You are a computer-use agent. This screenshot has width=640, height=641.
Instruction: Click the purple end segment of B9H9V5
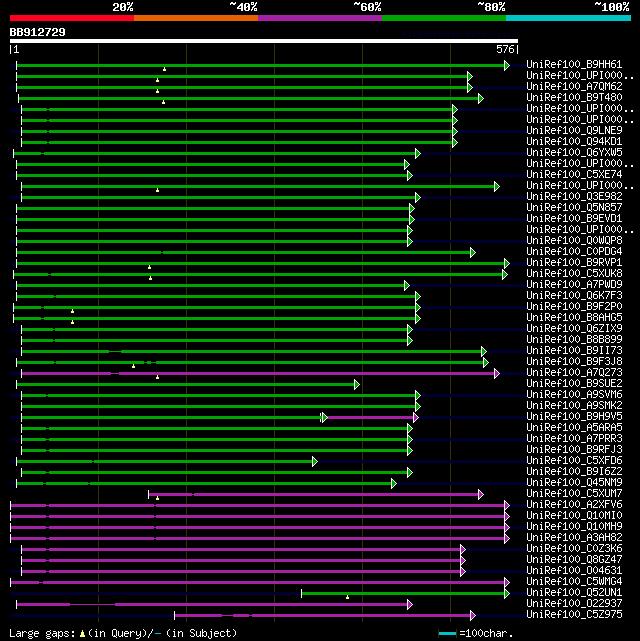point(370,417)
